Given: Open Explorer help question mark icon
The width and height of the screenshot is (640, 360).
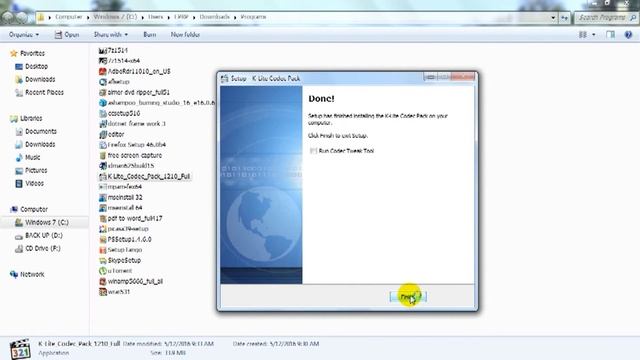Looking at the screenshot, I should point(628,35).
